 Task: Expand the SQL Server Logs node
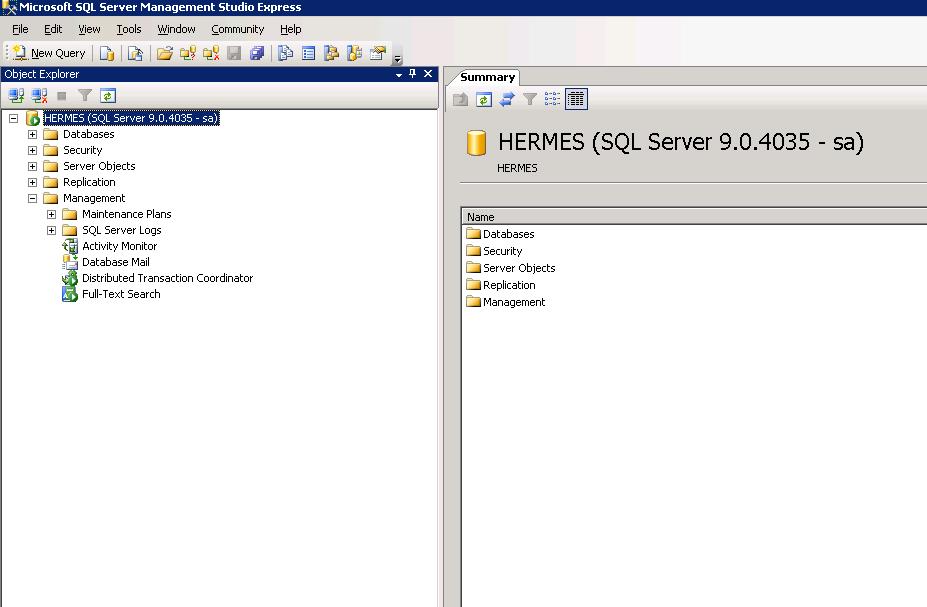pos(51,229)
